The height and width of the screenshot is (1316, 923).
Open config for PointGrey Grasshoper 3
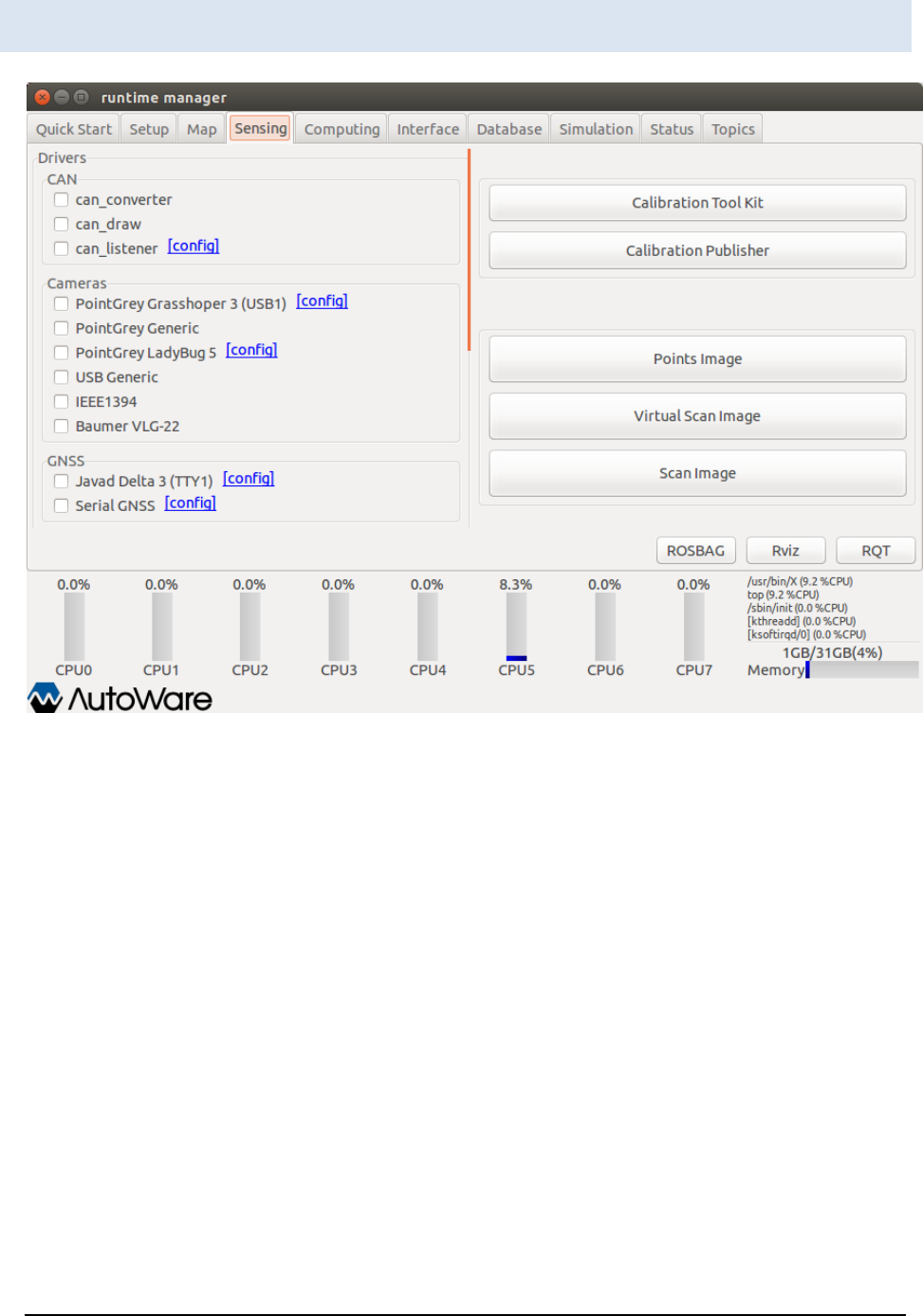322,301
